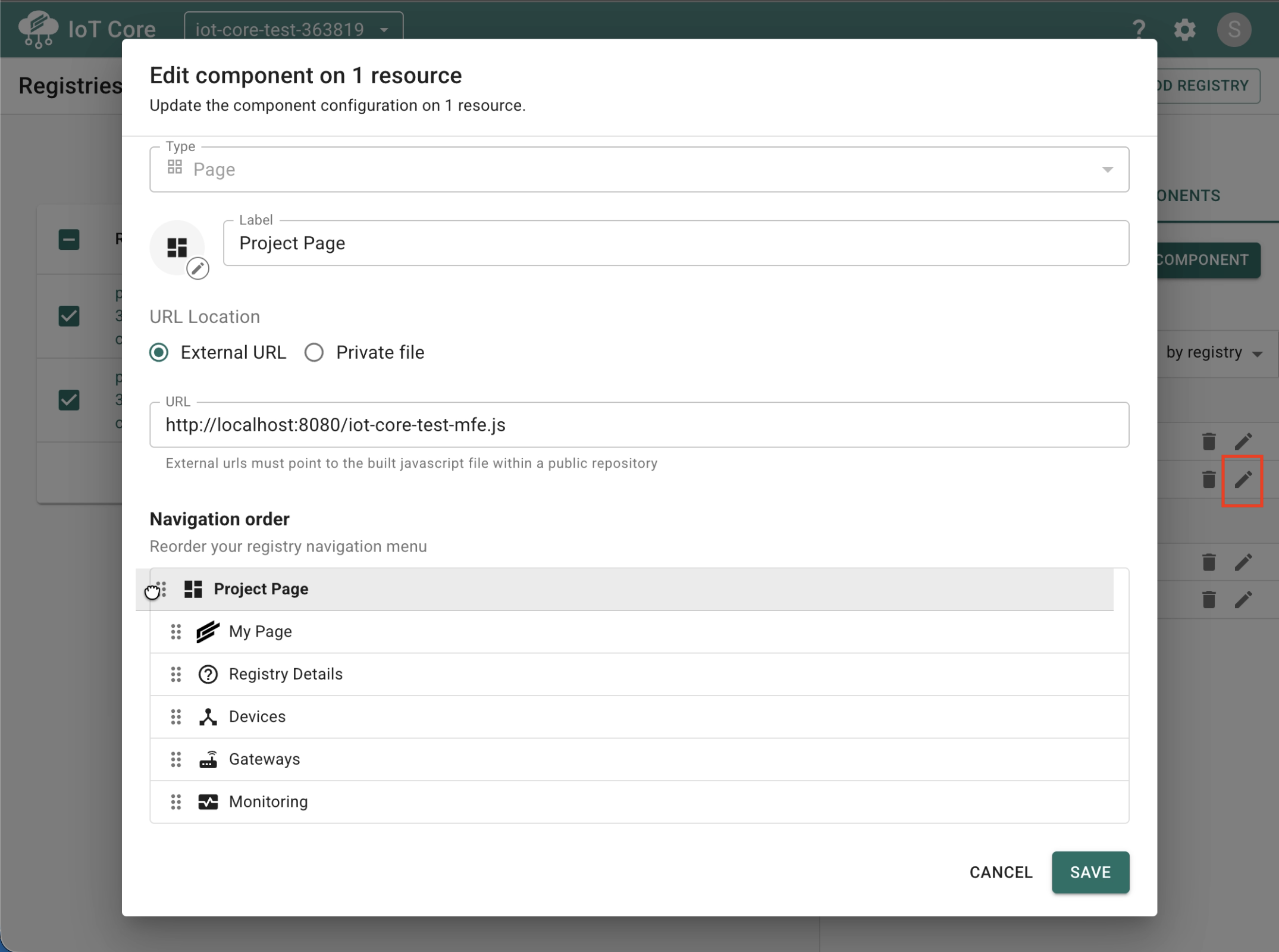Click the Monitoring heartbeat icon
This screenshot has height=952, width=1279.
point(208,802)
